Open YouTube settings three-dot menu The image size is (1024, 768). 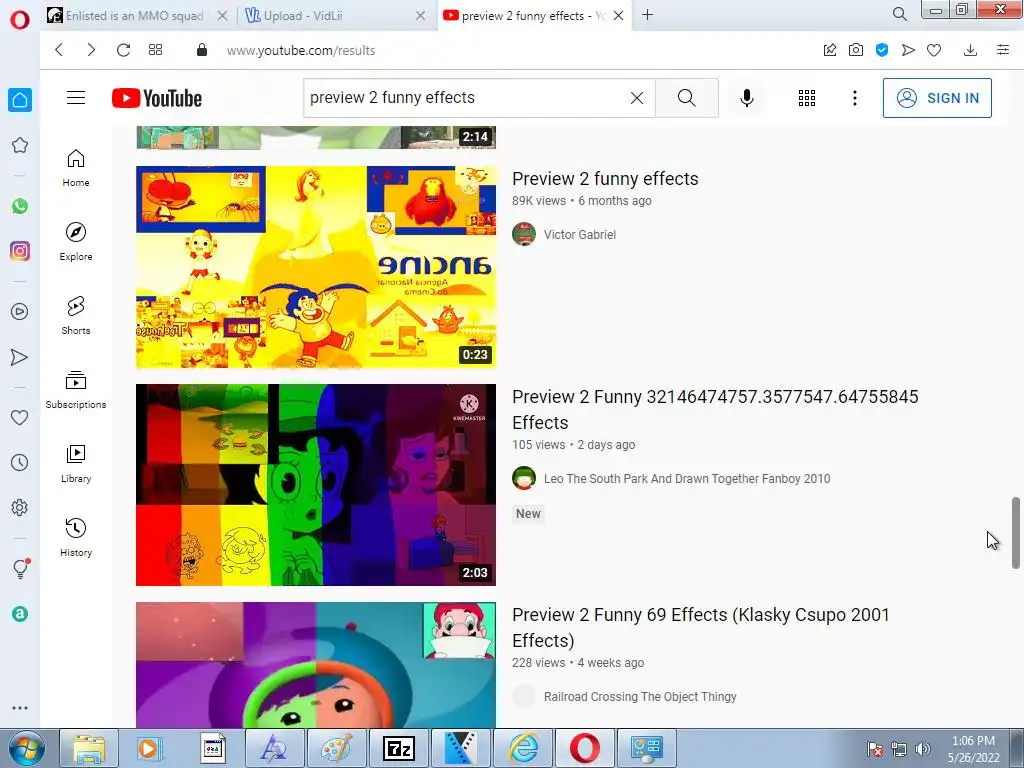tap(855, 98)
